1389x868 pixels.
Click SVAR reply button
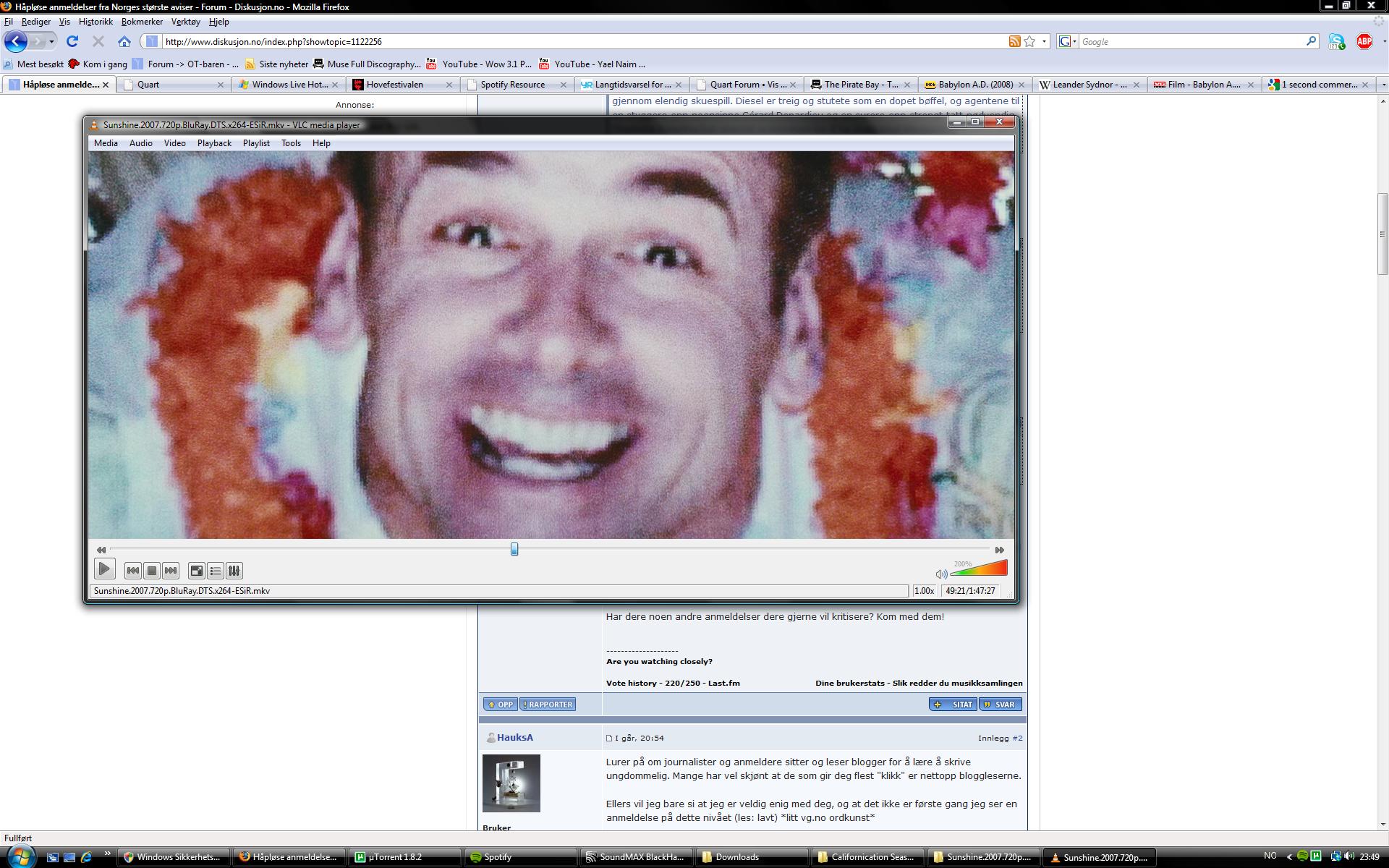pos(1000,705)
